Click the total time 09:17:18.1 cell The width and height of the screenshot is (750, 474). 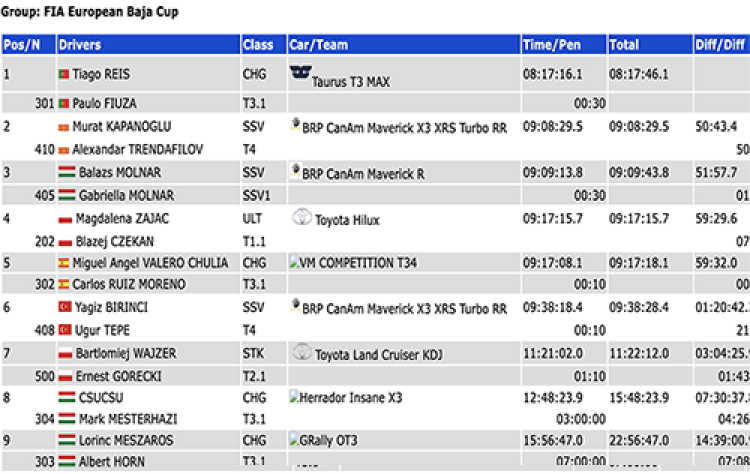click(x=639, y=263)
